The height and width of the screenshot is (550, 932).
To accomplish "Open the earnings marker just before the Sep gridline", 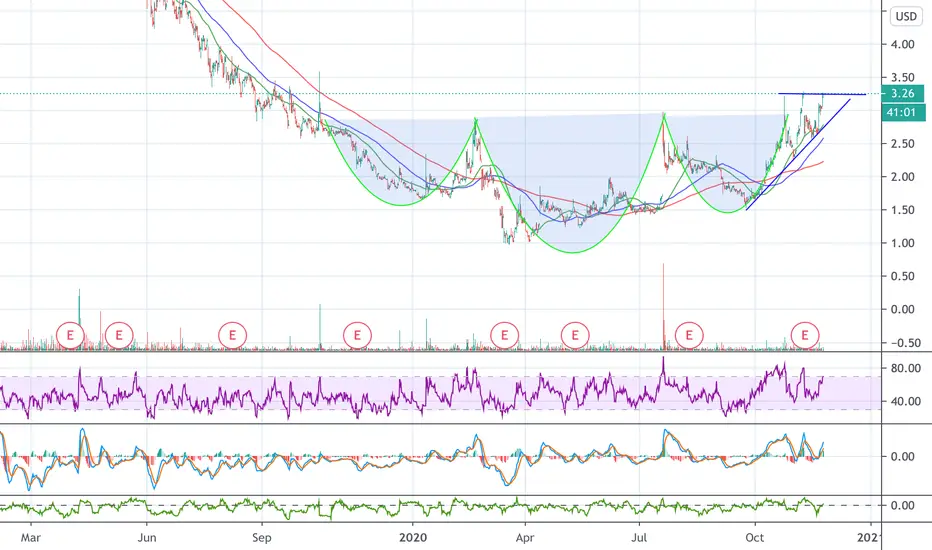I will (232, 335).
